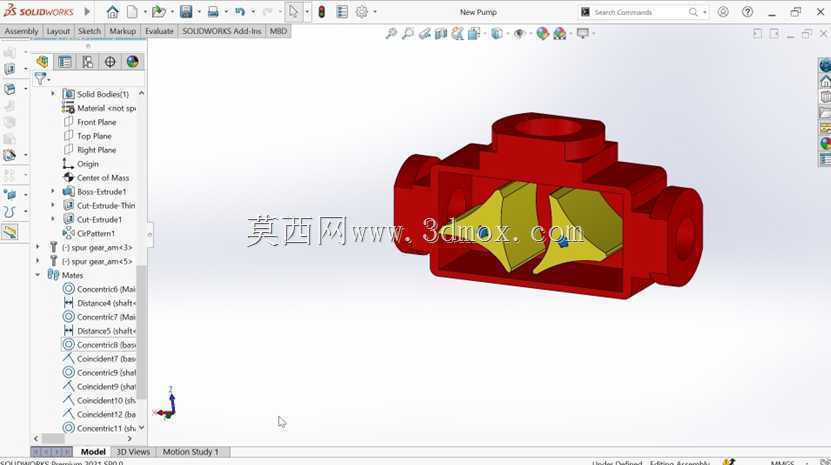Print using the printer icon
The width and height of the screenshot is (831, 465).
point(213,12)
